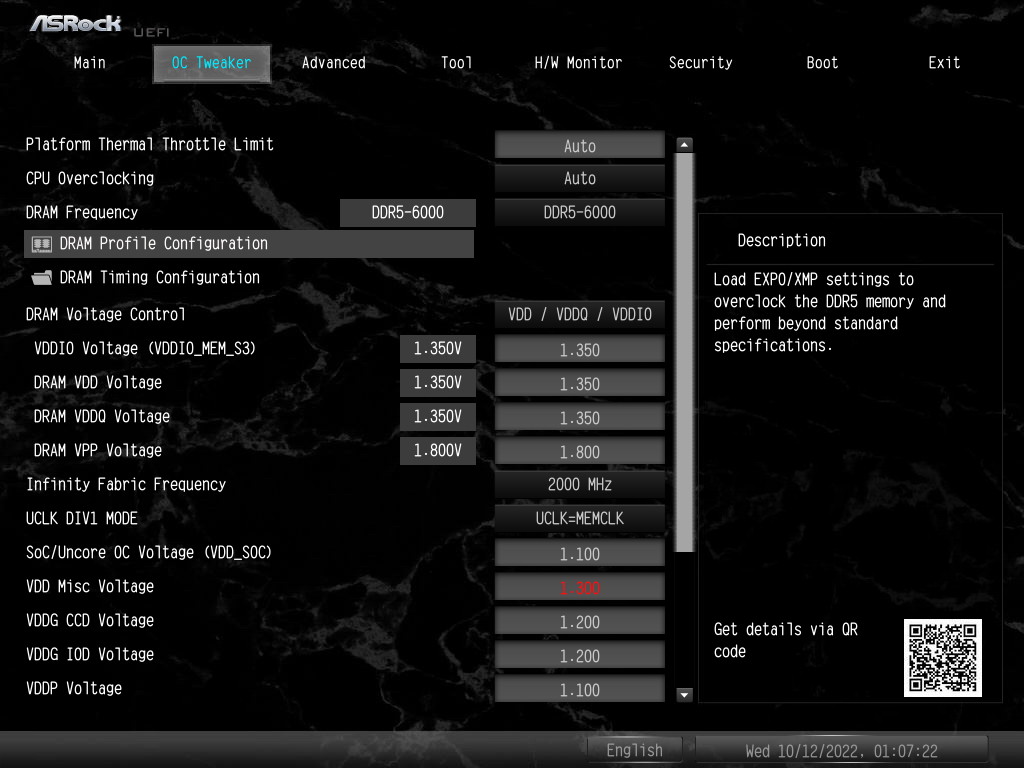Viewport: 1024px width, 768px height.
Task: Open the Security tab
Action: [700, 63]
